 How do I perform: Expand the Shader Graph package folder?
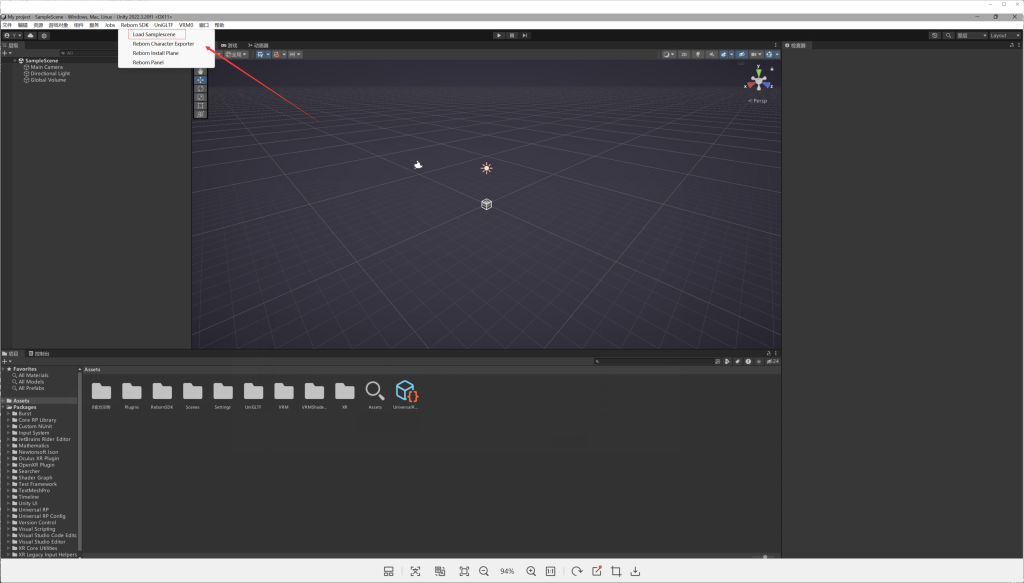pyautogui.click(x=9, y=478)
